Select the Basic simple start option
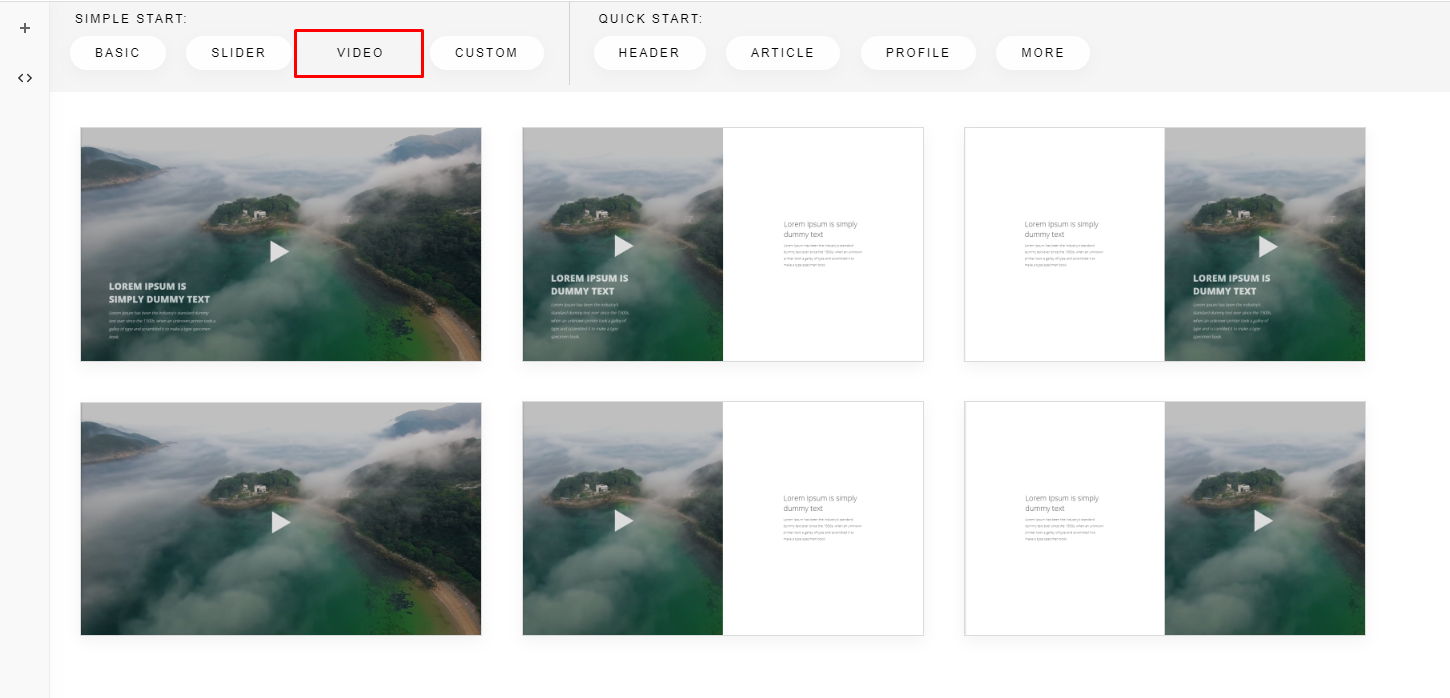Viewport: 1450px width, 698px height. click(x=118, y=53)
